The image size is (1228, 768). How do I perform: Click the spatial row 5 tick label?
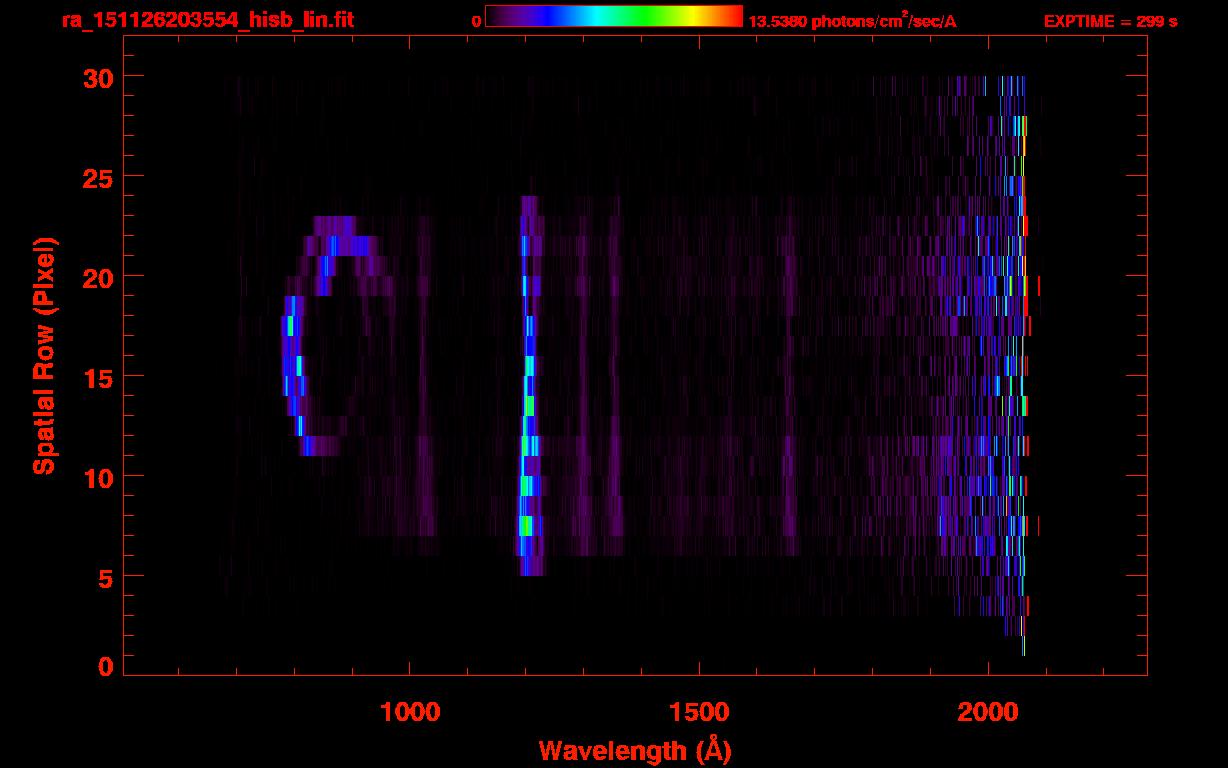106,576
